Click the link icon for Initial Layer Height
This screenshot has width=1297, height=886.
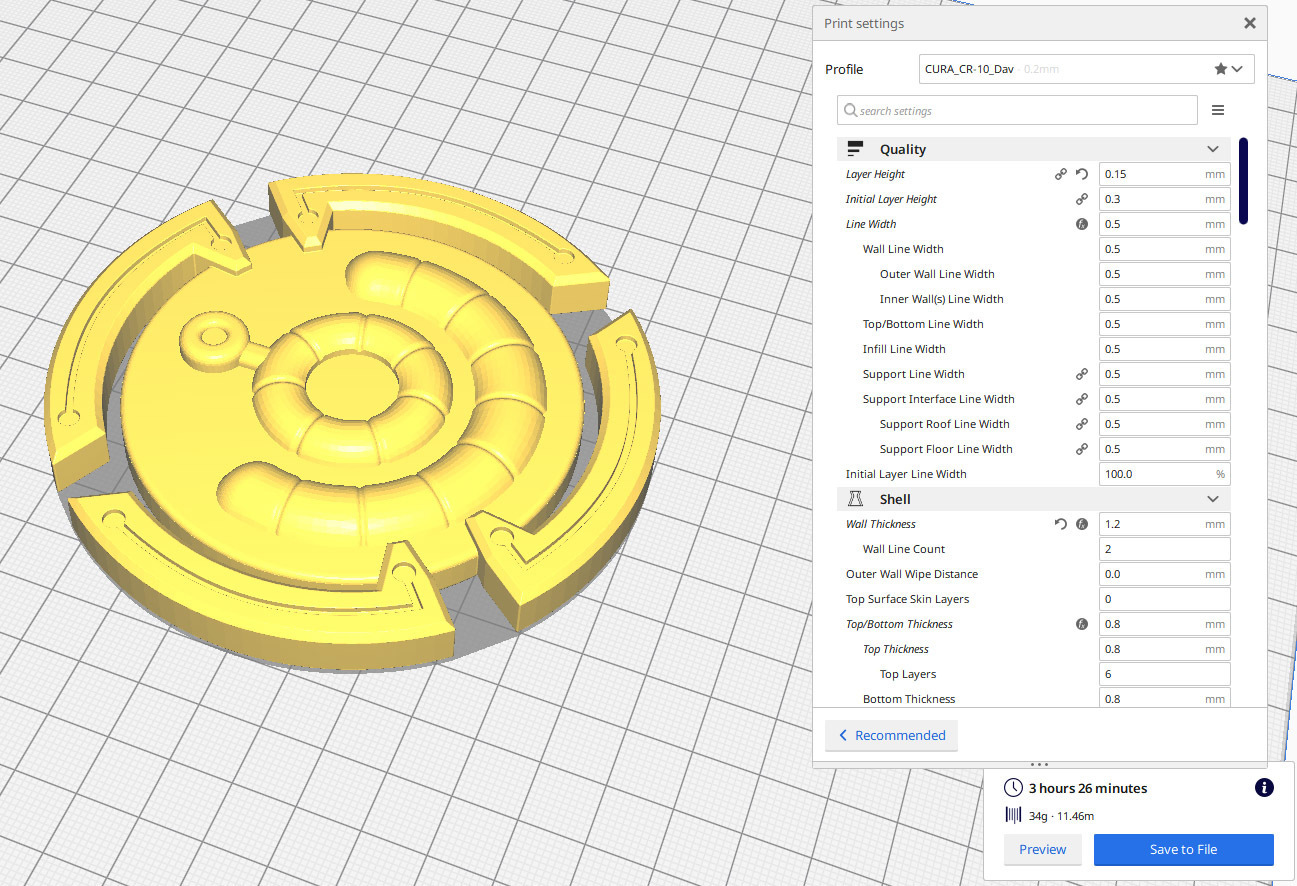(1081, 199)
